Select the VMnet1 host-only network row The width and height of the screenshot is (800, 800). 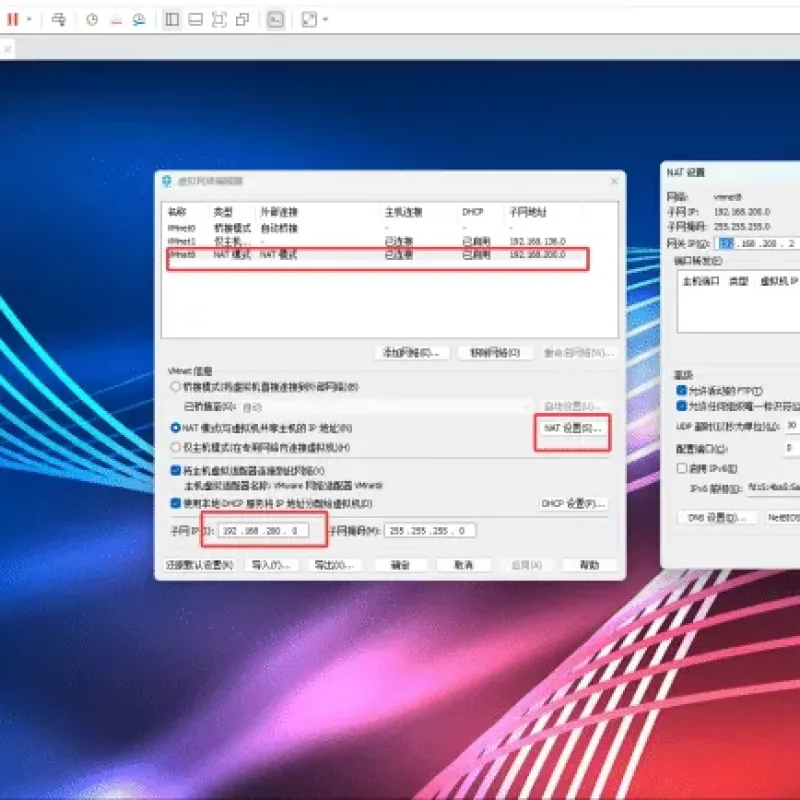(390, 241)
